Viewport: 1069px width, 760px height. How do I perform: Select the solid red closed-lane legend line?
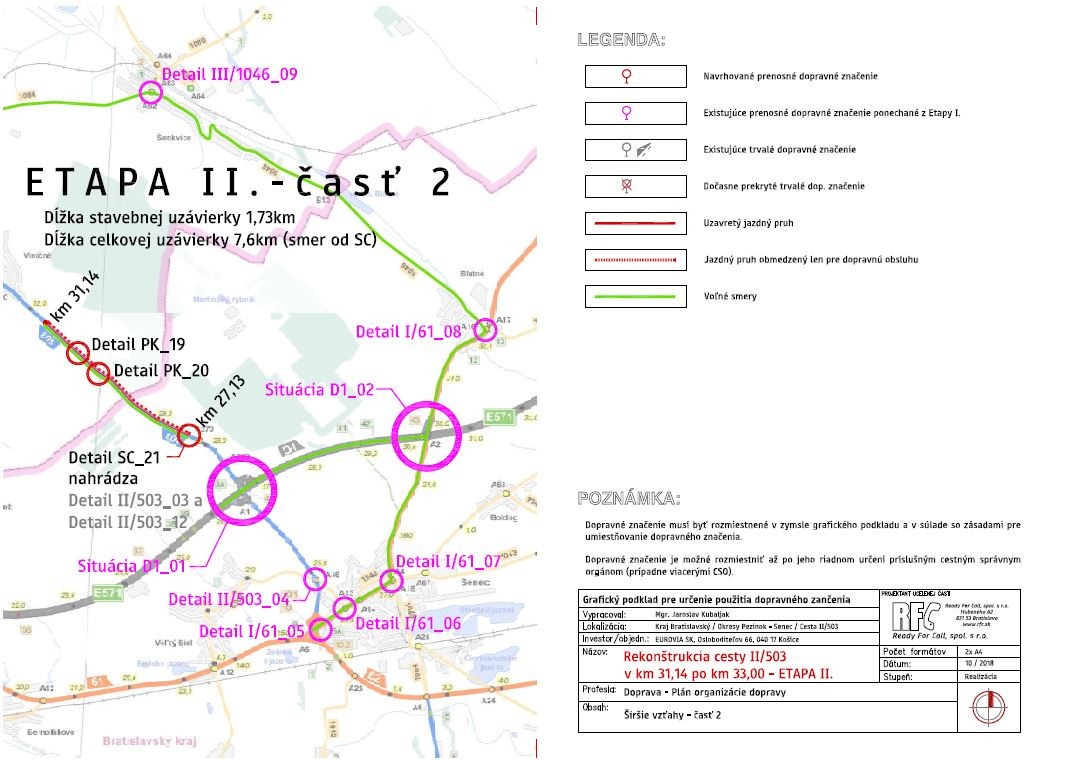[x=636, y=223]
